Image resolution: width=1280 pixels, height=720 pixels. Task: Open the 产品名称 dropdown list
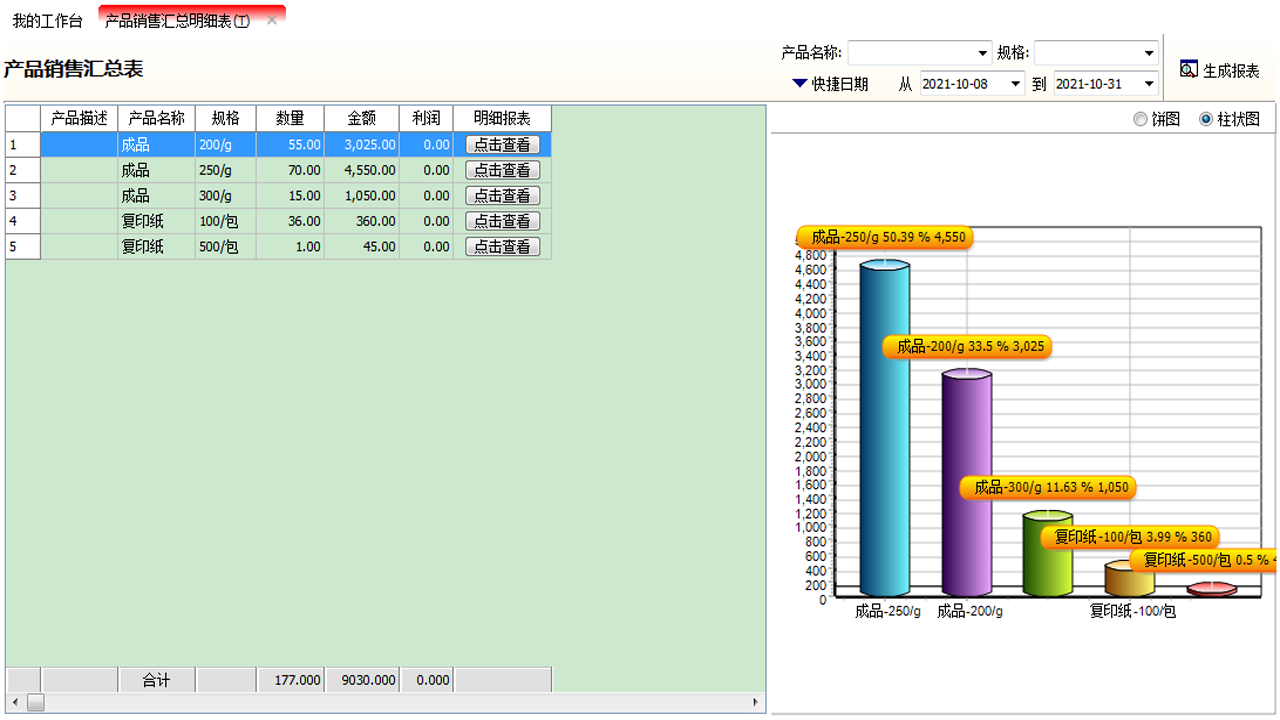(x=982, y=52)
